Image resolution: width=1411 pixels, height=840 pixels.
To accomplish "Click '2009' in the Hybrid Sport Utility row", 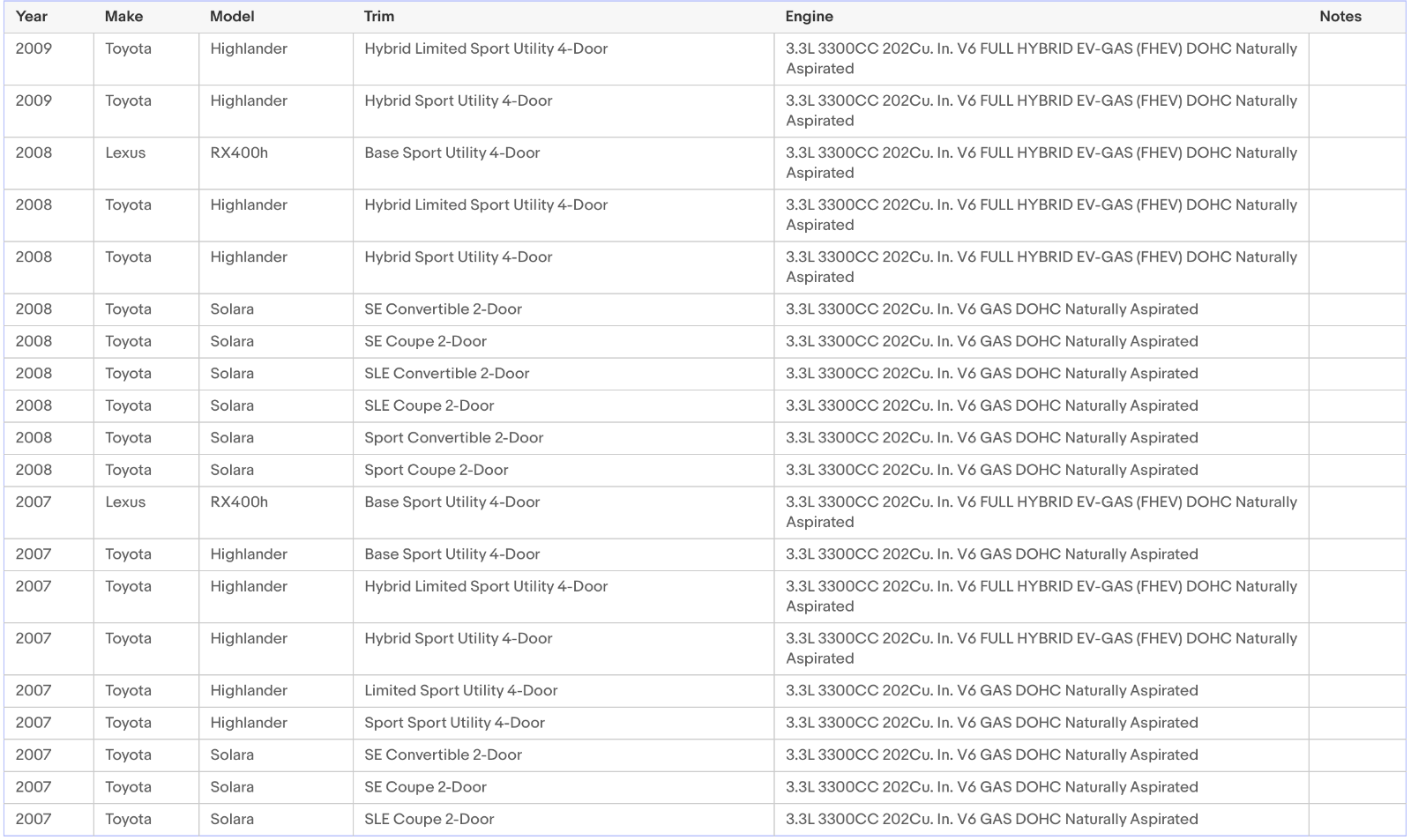I will tap(34, 100).
